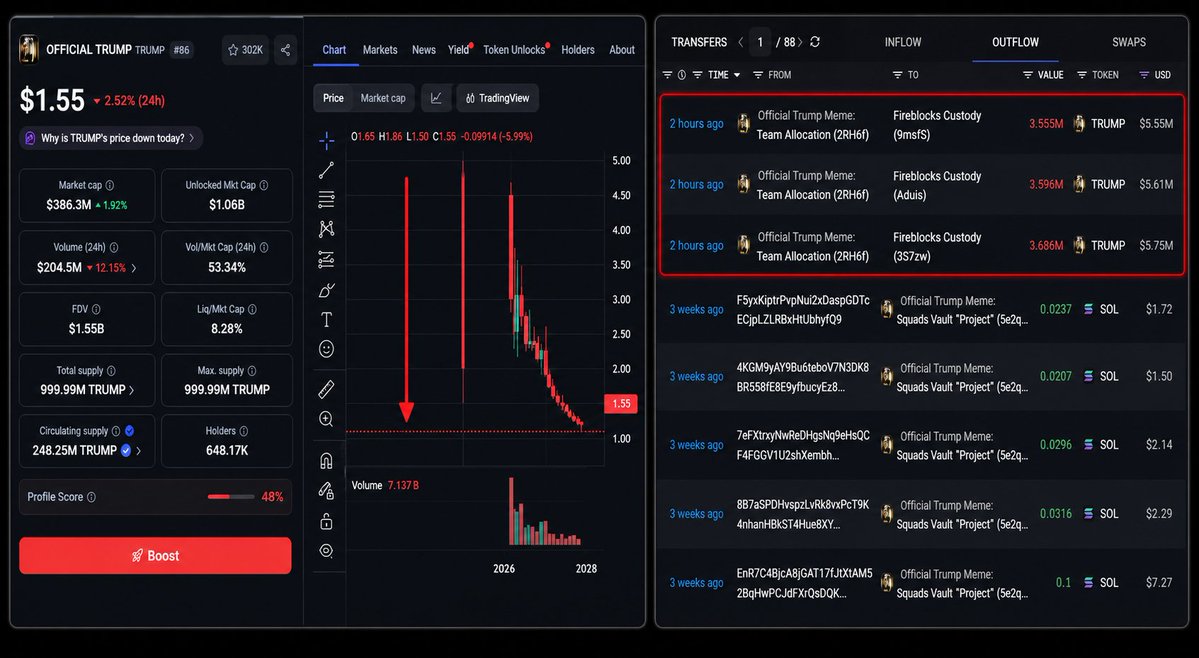Open Fireblocks Custody (Aduis) address
This screenshot has height=658, width=1199.
click(x=937, y=185)
